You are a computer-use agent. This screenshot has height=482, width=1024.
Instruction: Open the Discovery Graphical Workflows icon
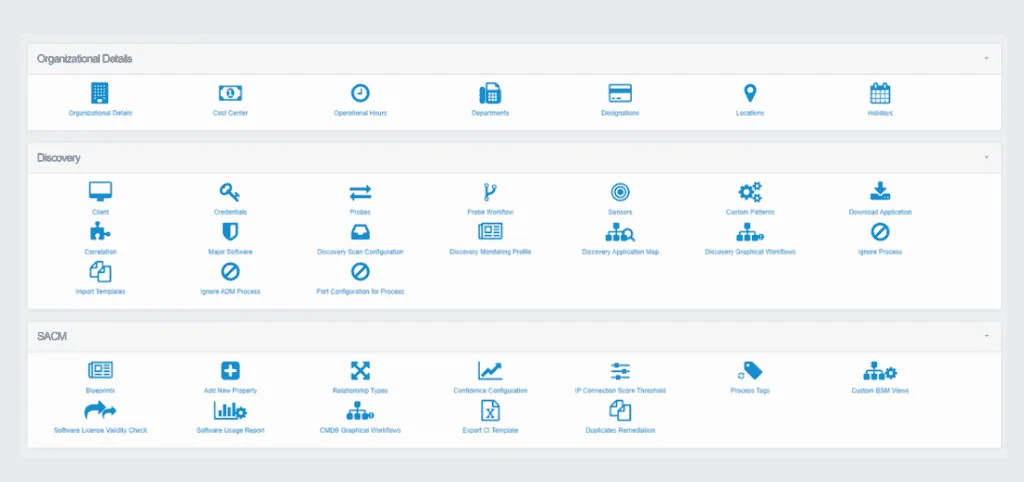750,232
